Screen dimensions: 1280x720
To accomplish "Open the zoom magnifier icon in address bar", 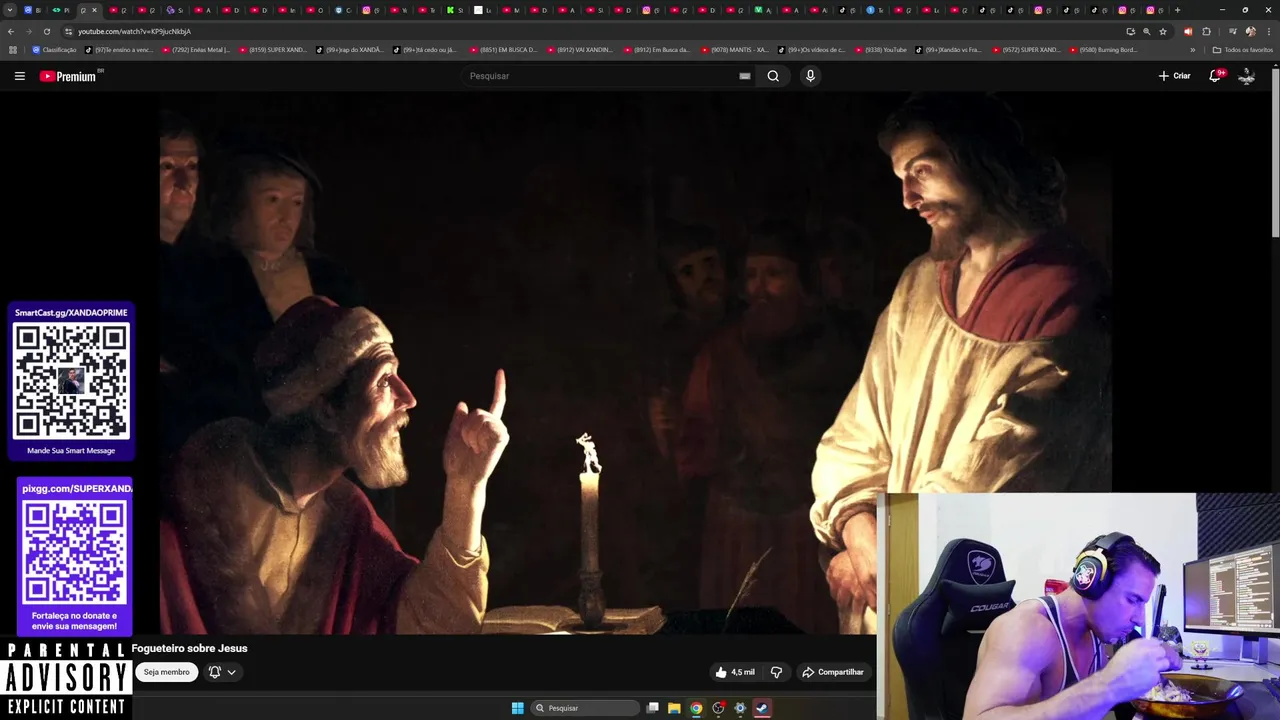I will click(1147, 31).
